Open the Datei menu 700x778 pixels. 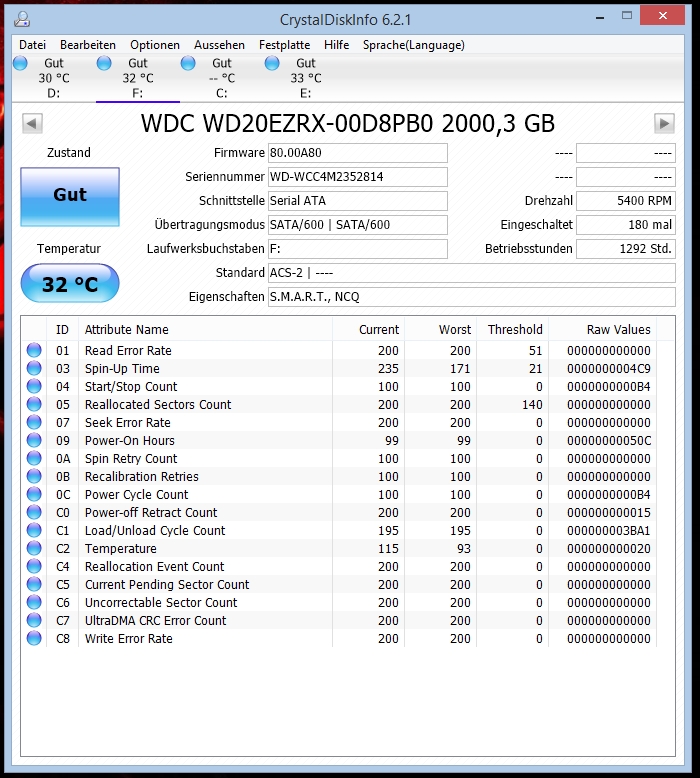pyautogui.click(x=32, y=45)
